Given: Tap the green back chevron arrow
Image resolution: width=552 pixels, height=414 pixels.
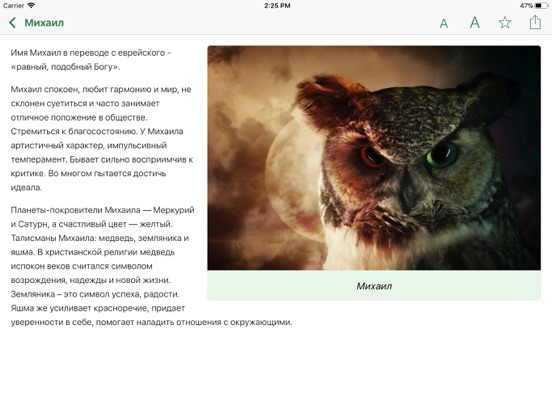Looking at the screenshot, I should coord(12,23).
